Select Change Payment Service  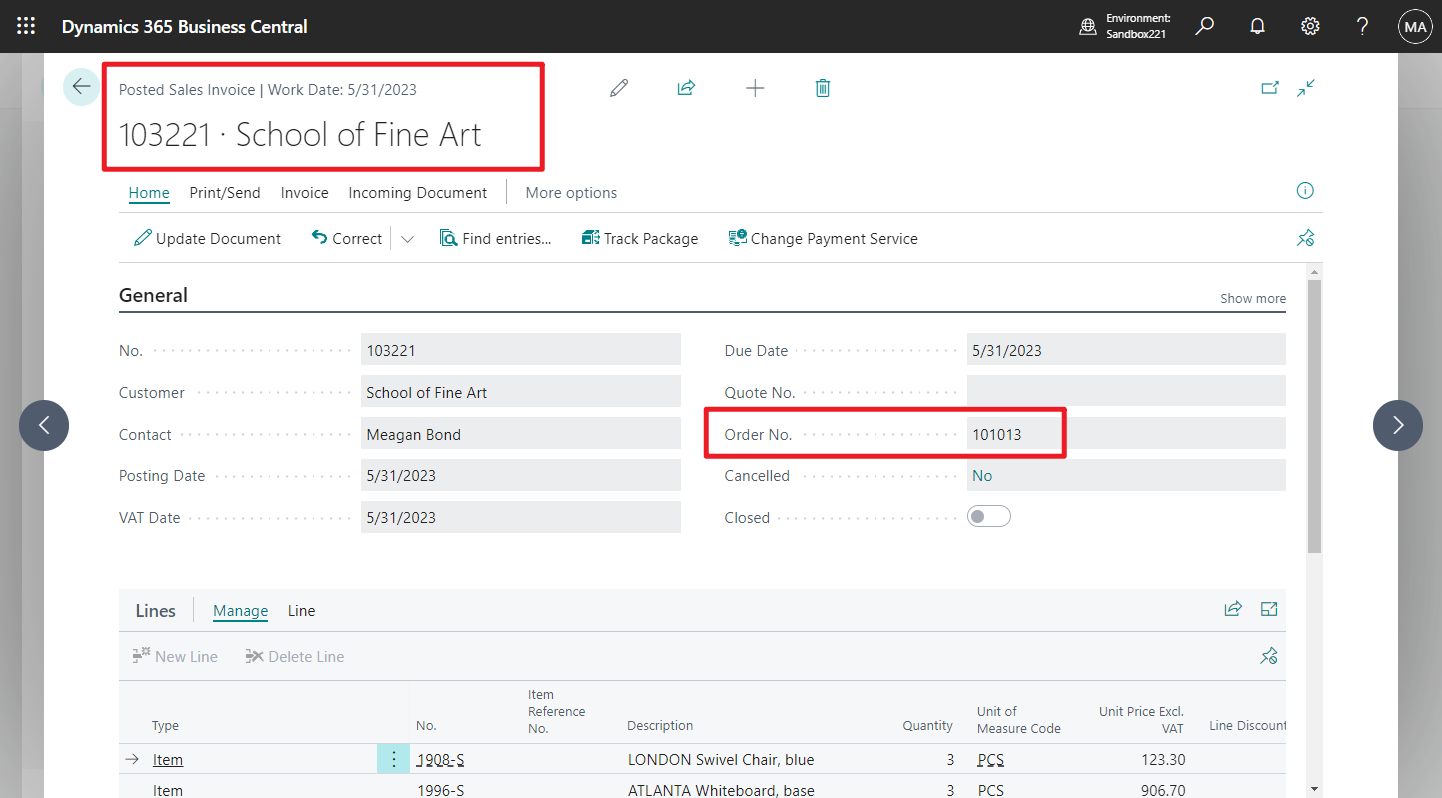click(x=823, y=238)
